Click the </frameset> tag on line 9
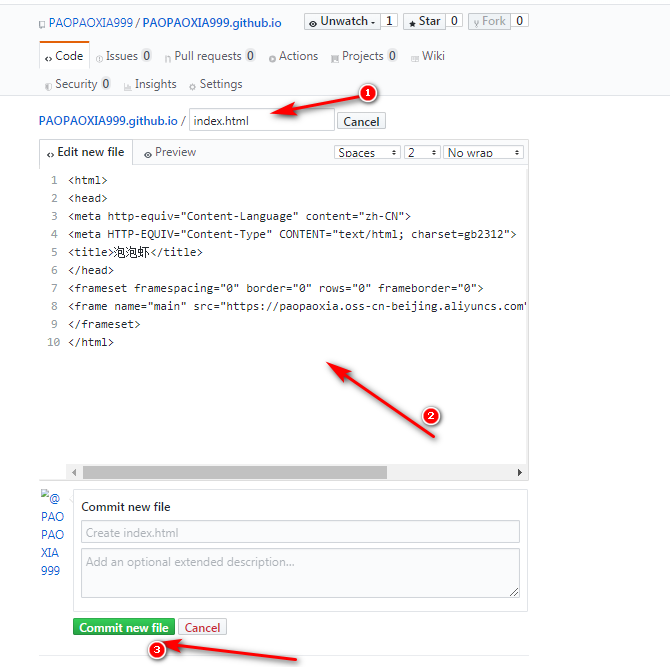Image resolution: width=670 pixels, height=667 pixels. [x=104, y=324]
